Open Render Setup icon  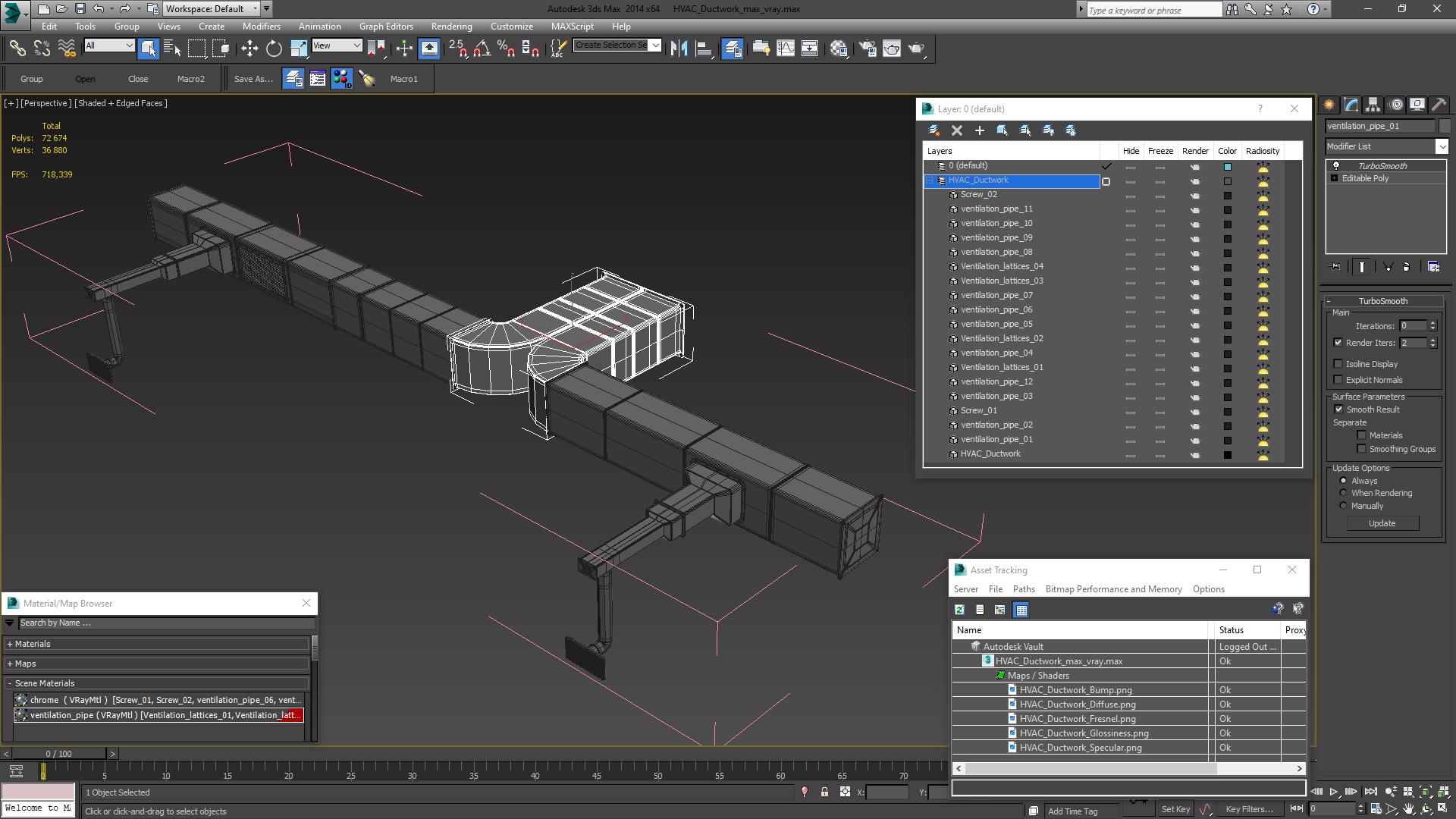[868, 49]
